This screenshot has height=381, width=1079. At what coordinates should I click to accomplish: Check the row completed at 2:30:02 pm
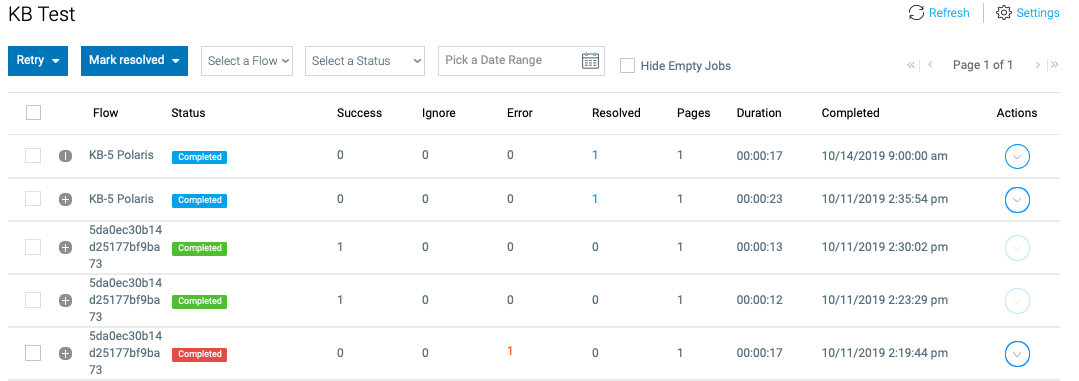pos(33,247)
